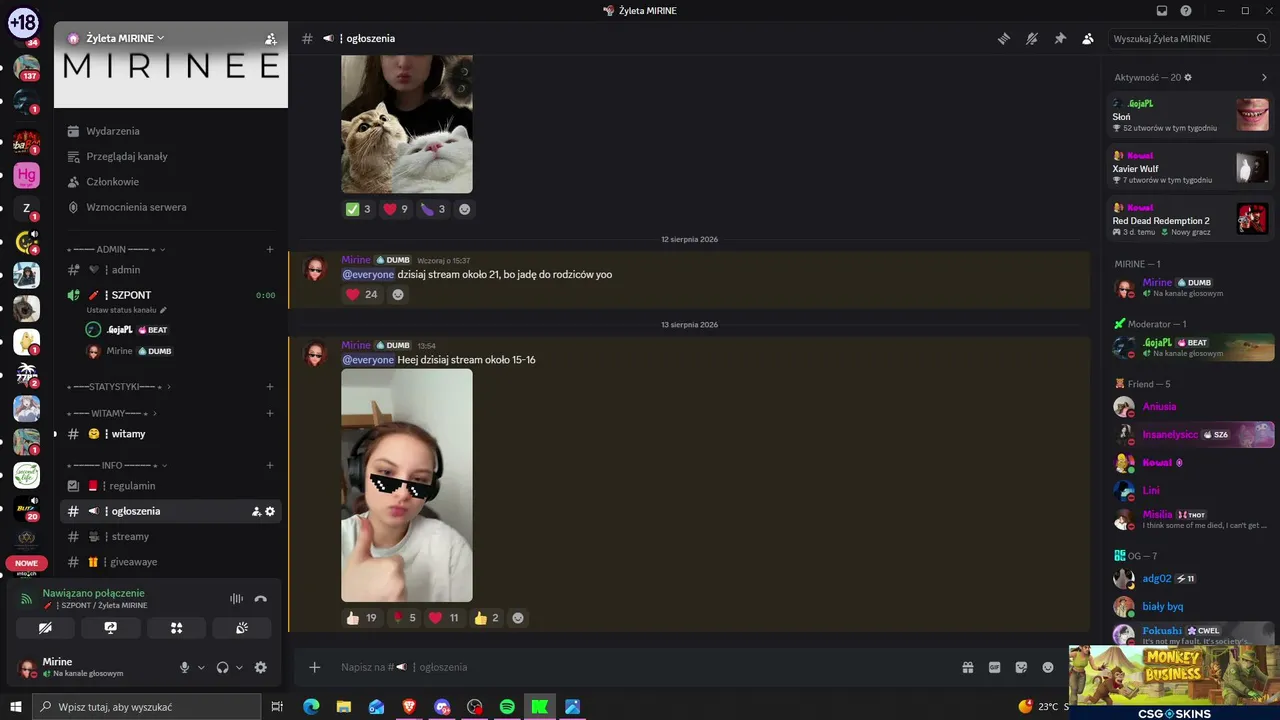The height and width of the screenshot is (720, 1280).
Task: Open Xavier Wulf activity card
Action: [1190, 167]
